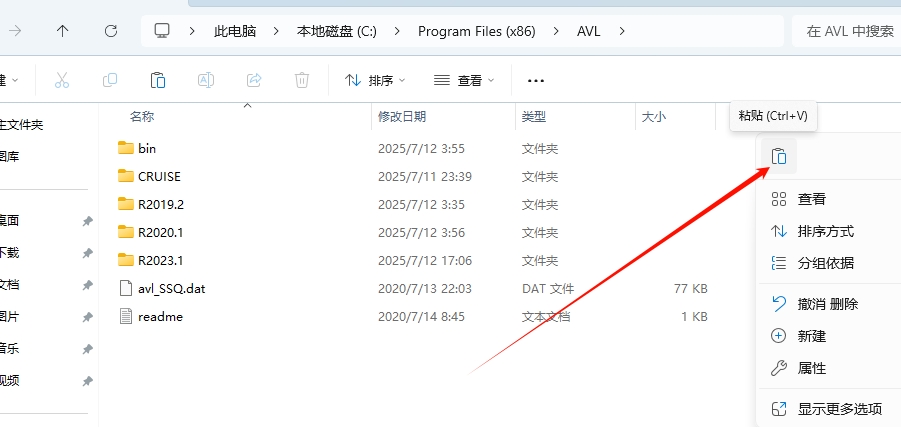Select 分组依据 in the context menu
This screenshot has height=427, width=901.
[830, 263]
